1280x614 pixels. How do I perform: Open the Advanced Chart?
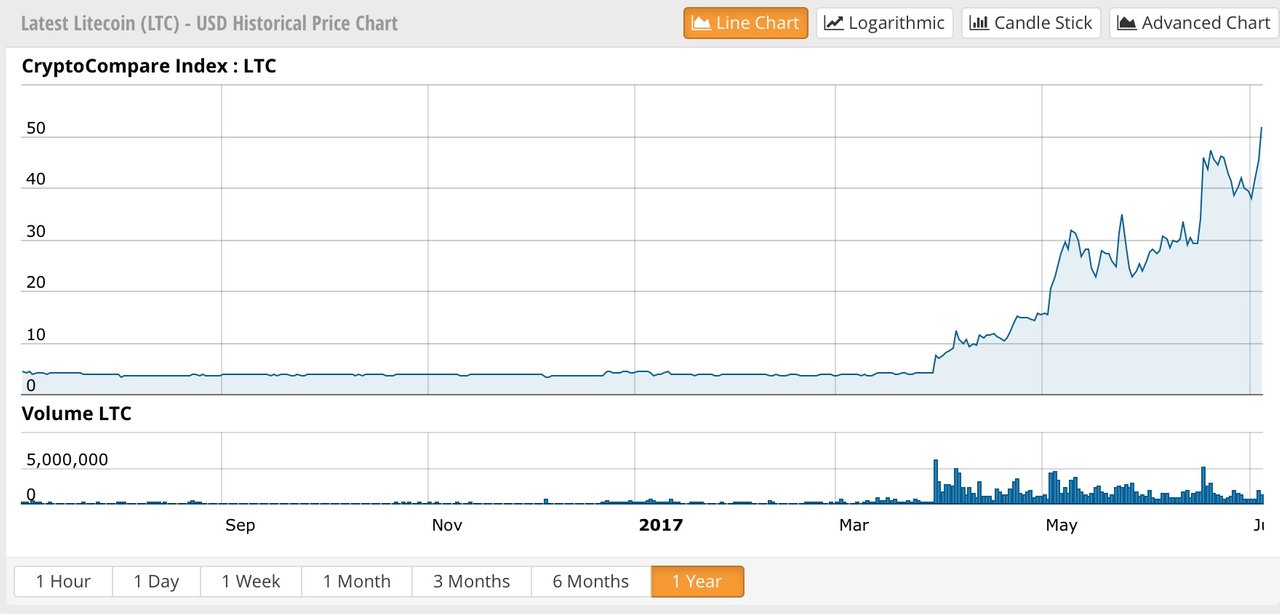point(1194,23)
